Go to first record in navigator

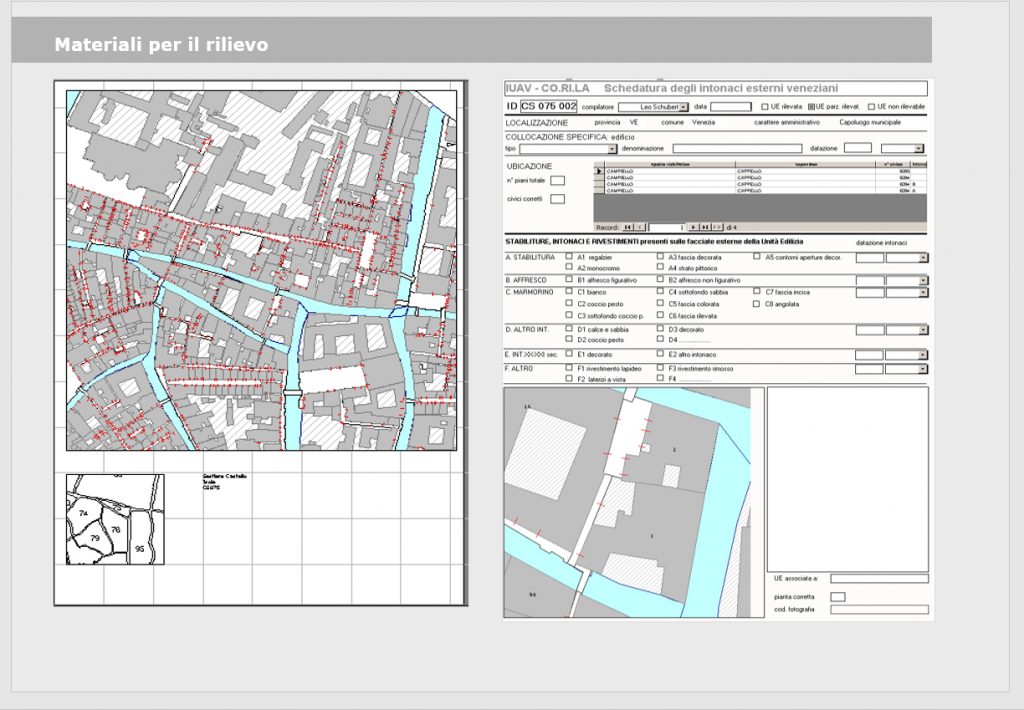tap(628, 227)
